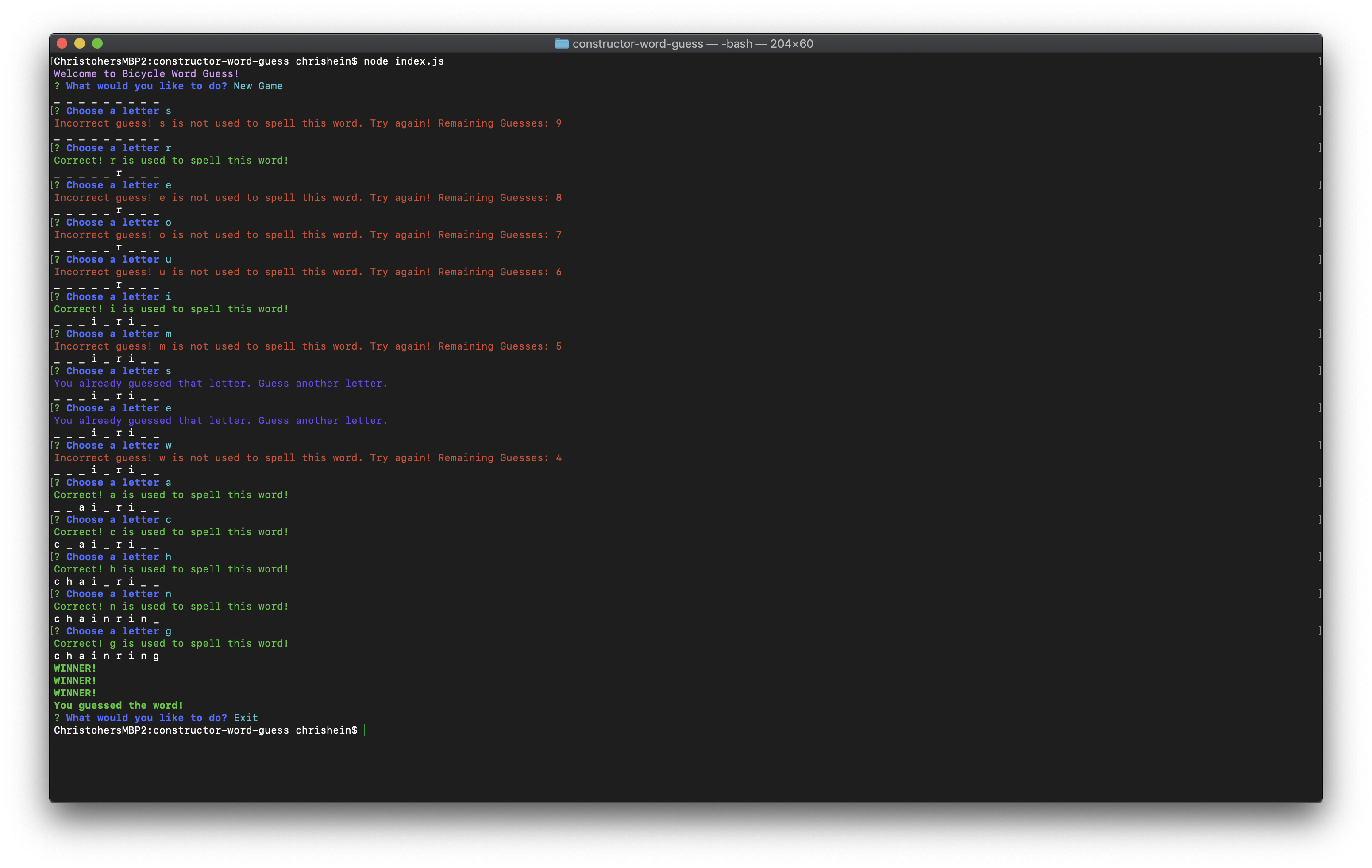This screenshot has width=1372, height=868.
Task: Click the 'Remaining Guesses: 9' message
Action: (x=500, y=123)
